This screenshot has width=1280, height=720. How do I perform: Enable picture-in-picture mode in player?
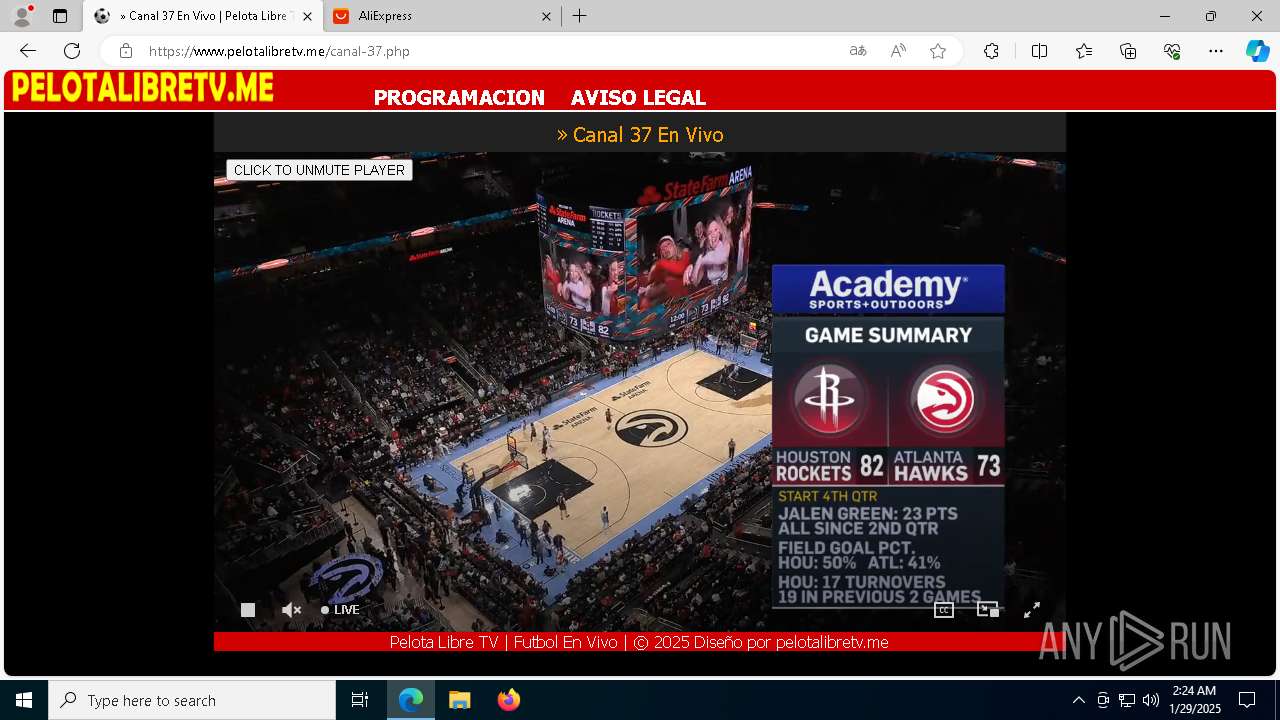point(988,610)
